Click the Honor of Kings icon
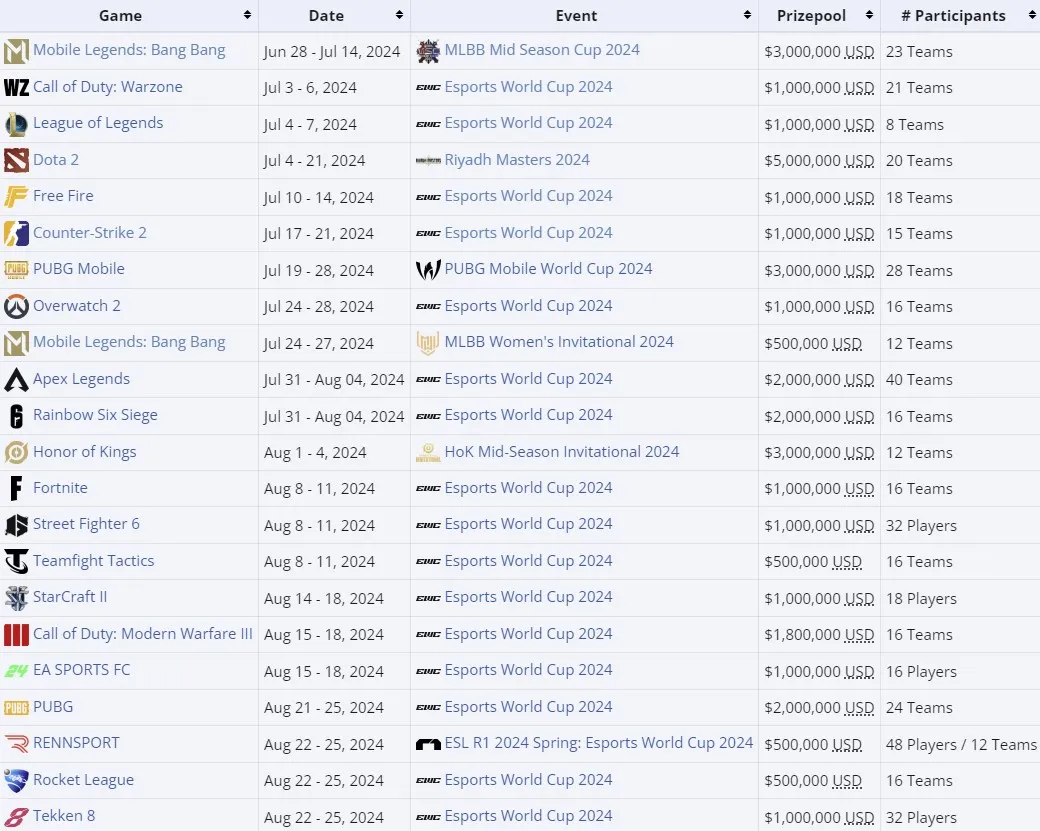The image size is (1040, 831). coord(16,452)
